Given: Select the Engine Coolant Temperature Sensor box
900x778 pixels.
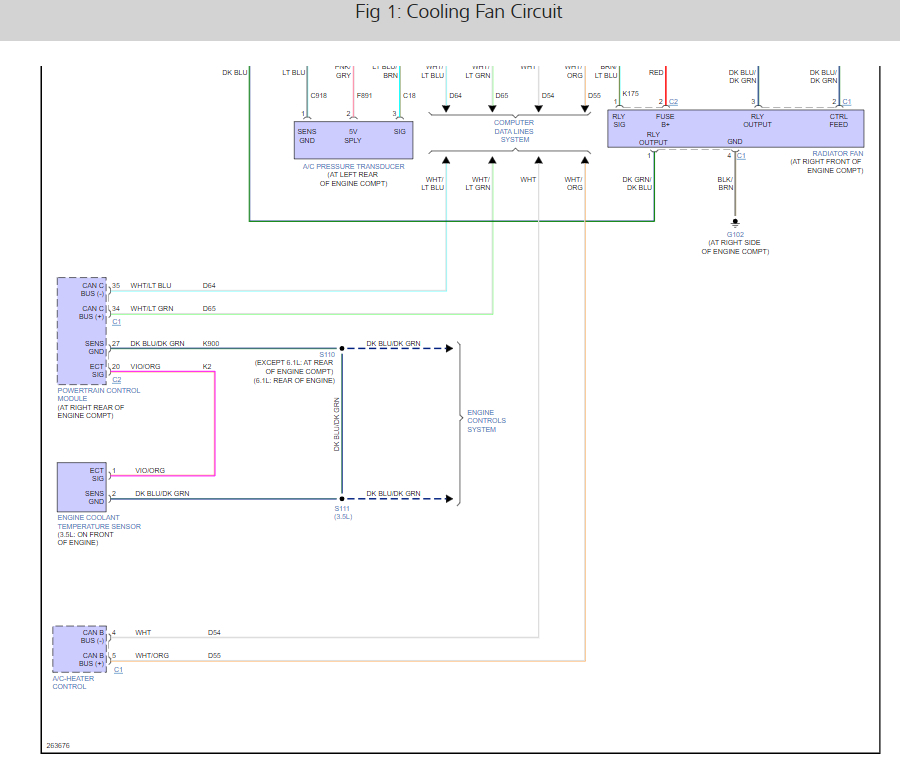Looking at the screenshot, I should 82,487.
